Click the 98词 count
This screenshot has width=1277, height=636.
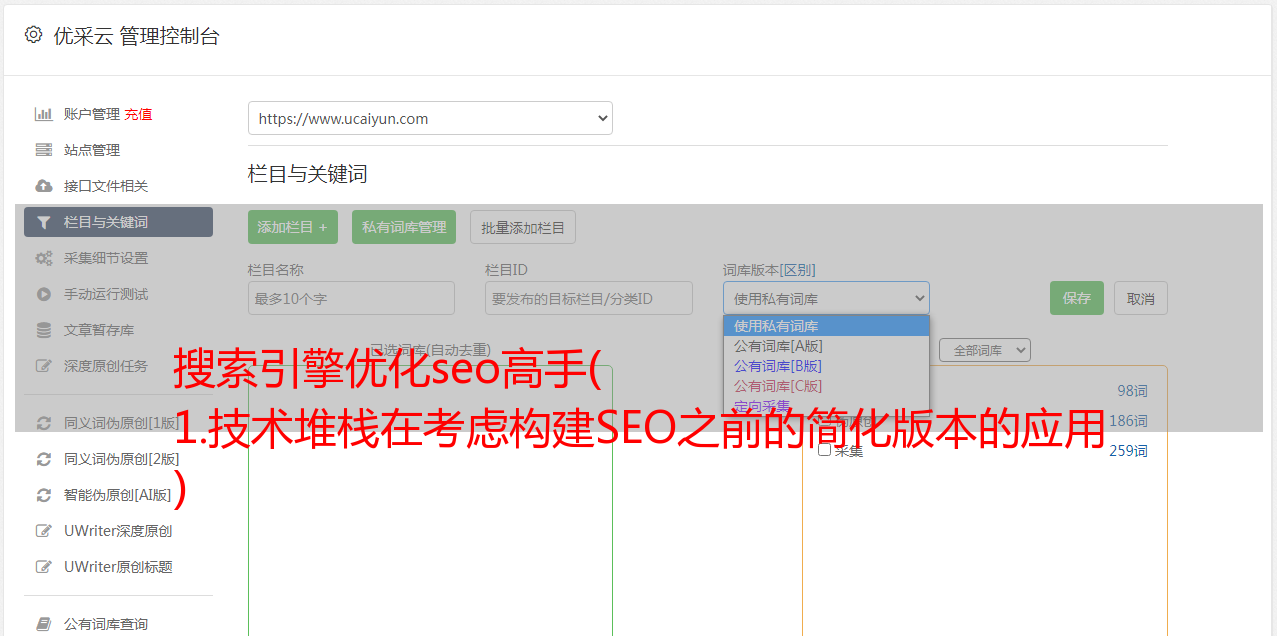coord(1132,391)
